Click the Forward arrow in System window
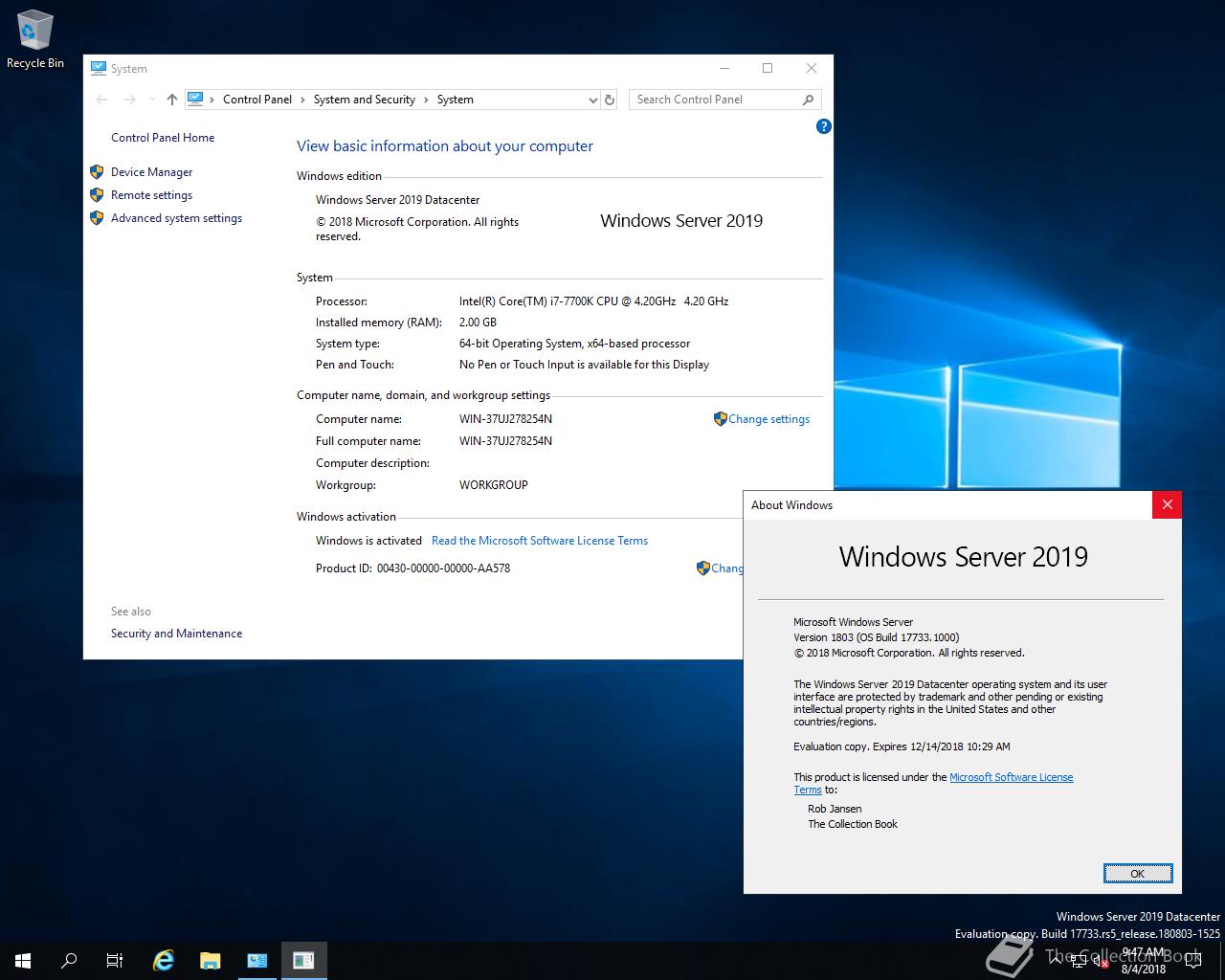1225x980 pixels. tap(130, 100)
